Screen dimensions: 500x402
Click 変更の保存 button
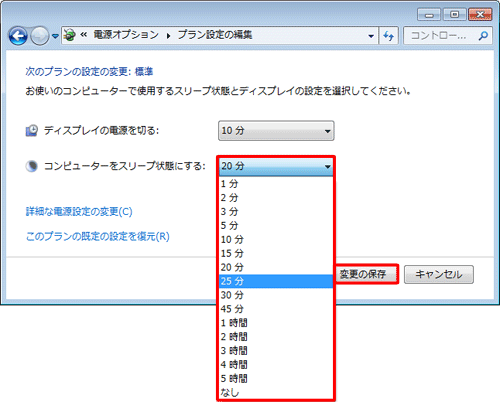coord(366,274)
